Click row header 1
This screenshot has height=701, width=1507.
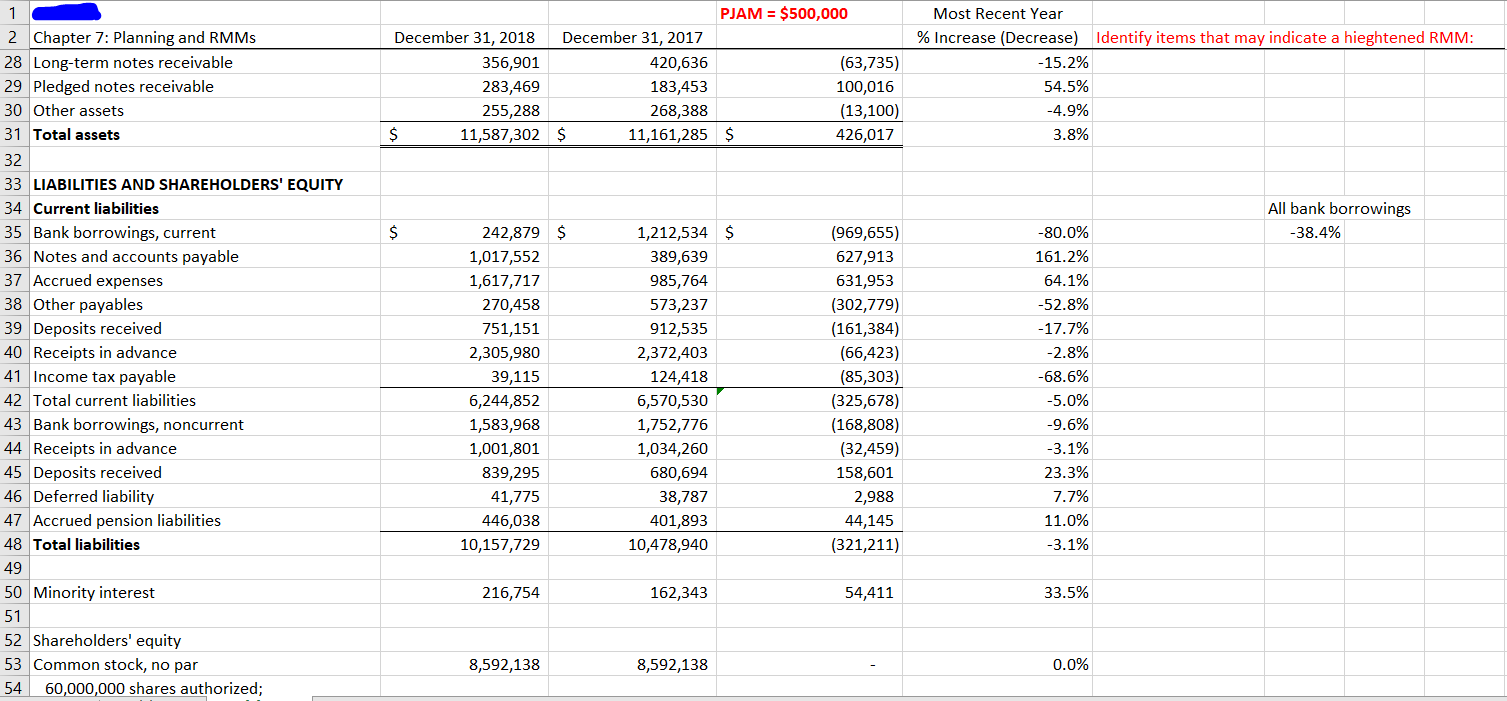(x=13, y=13)
